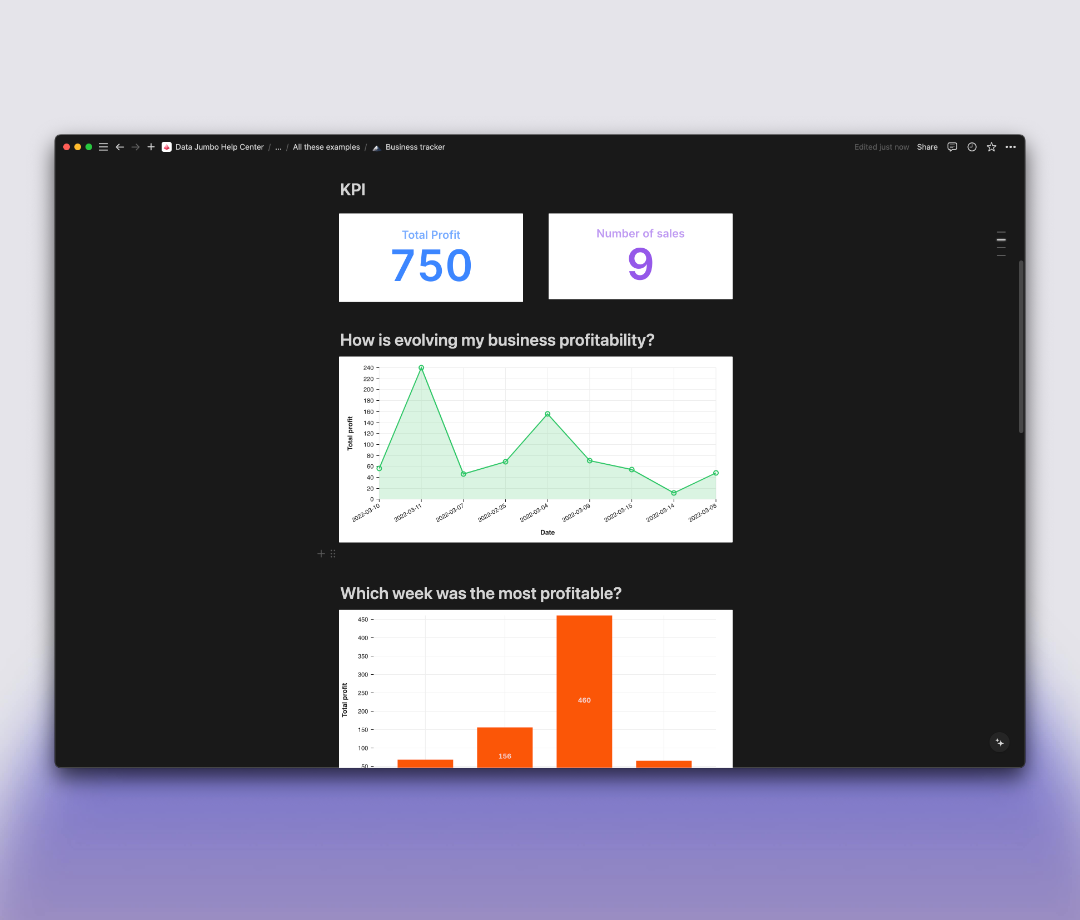Open the AI assistant sparkle button

(999, 742)
